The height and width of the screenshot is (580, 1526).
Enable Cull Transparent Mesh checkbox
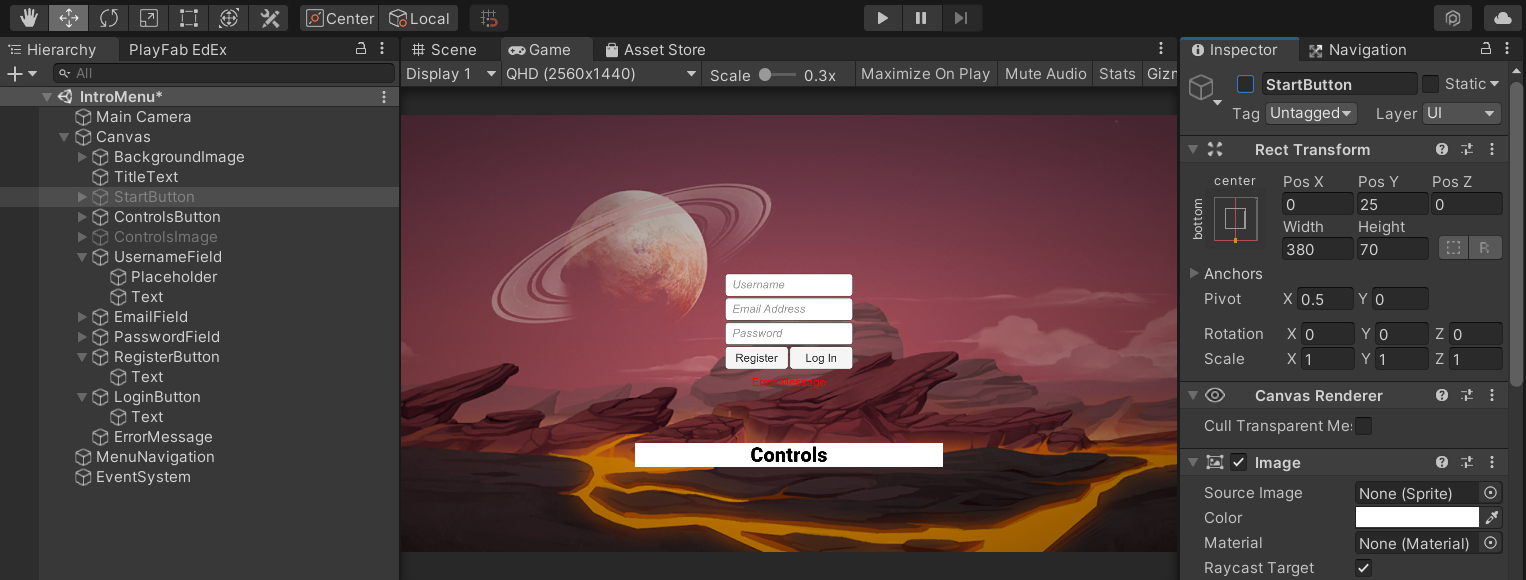pyautogui.click(x=1363, y=426)
